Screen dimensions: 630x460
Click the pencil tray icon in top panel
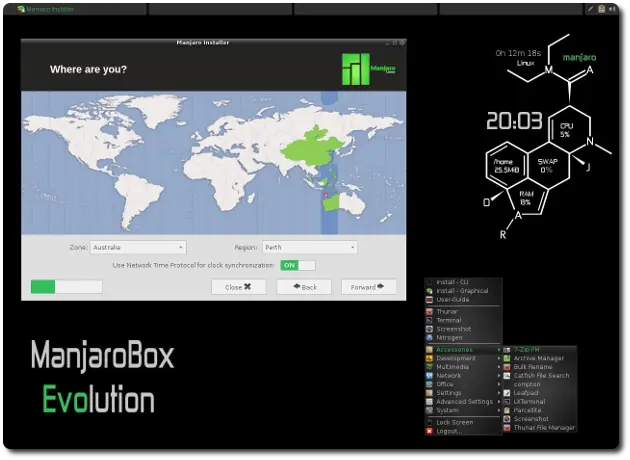[590, 9]
